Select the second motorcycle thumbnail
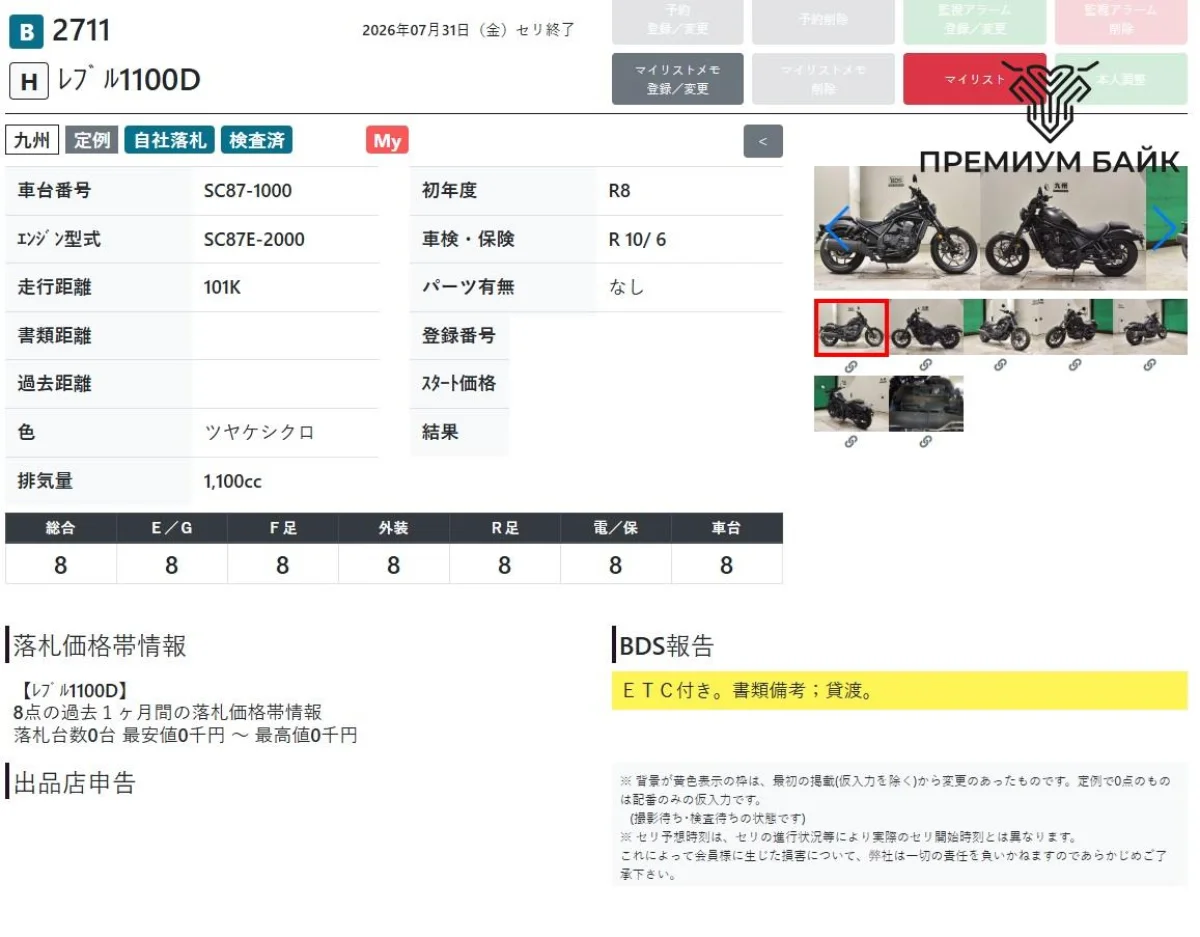 (926, 327)
